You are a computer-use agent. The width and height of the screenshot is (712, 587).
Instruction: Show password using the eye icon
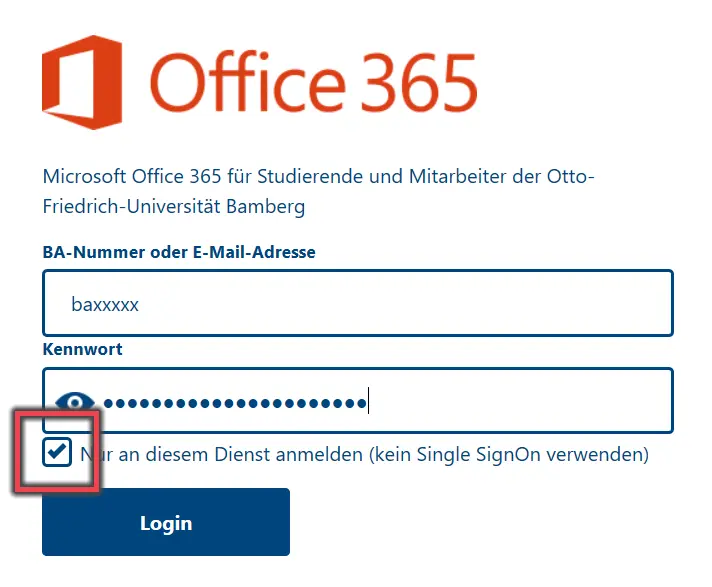[x=75, y=402]
